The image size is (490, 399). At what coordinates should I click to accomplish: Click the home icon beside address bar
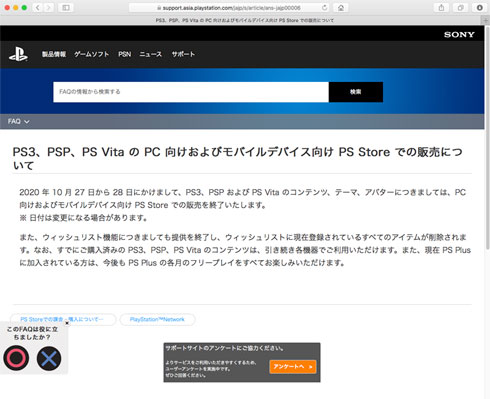pyautogui.click(x=341, y=7)
